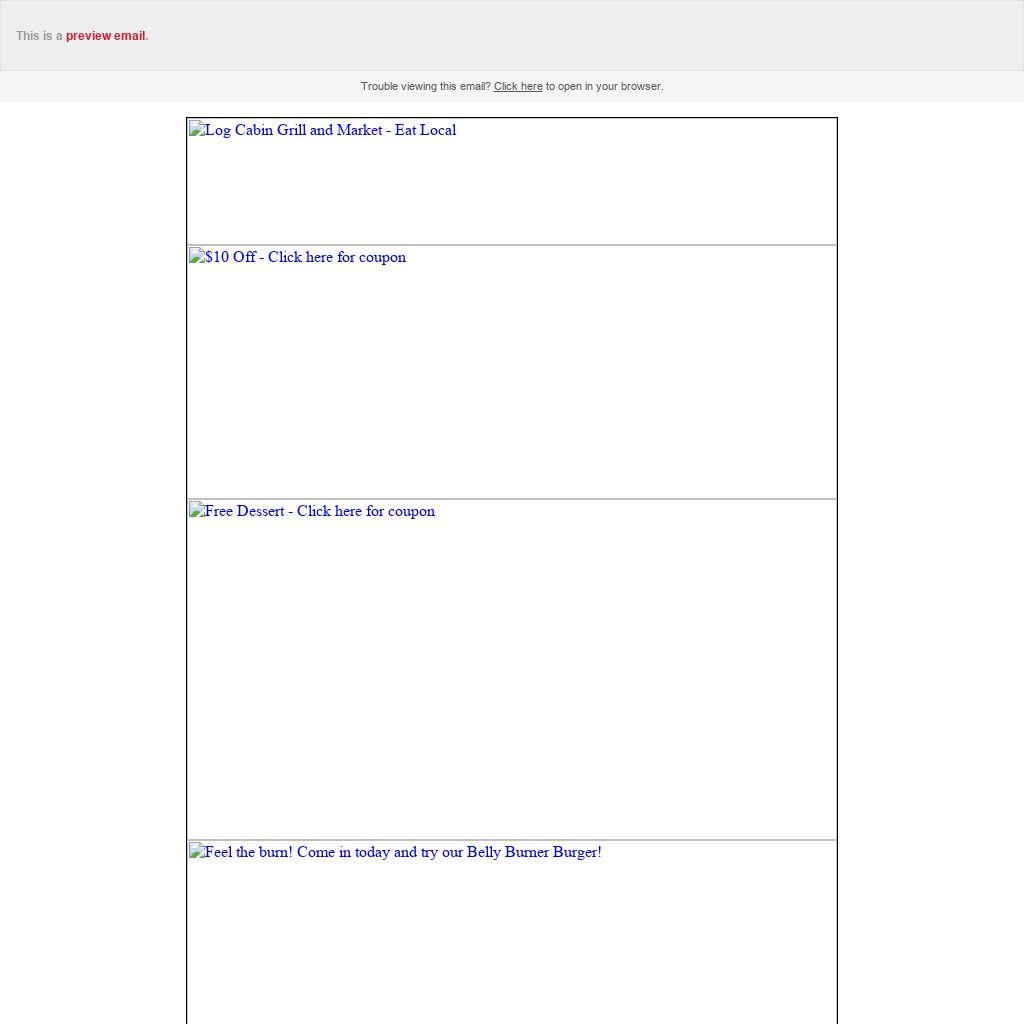Click blank center of $10 Off image block
The image size is (1024, 1024).
(x=512, y=380)
